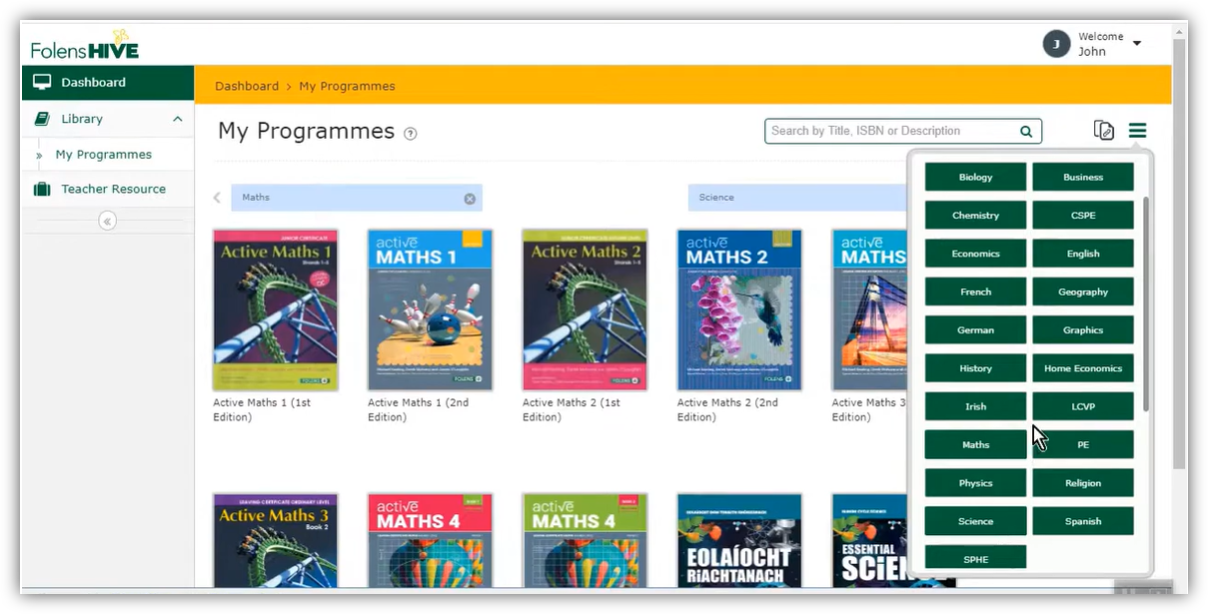Screen dimensions: 1208x614
Task: Click the 'Active Maths 2 (1st Edition)' title text
Action: 572,410
